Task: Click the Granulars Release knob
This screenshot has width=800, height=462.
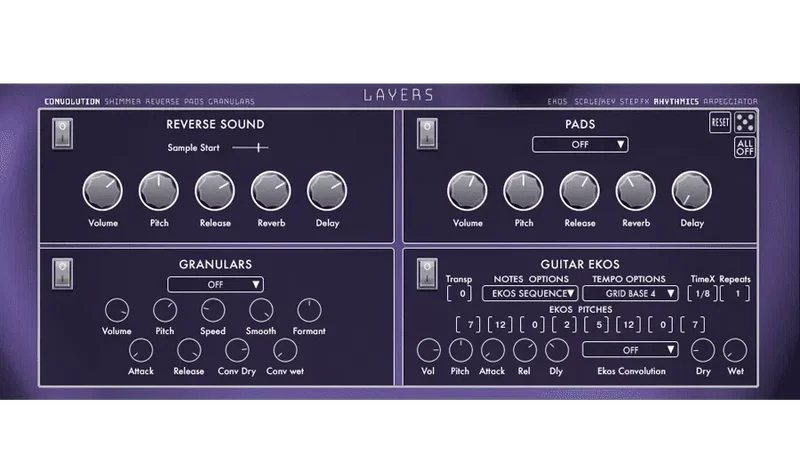Action: click(x=189, y=351)
